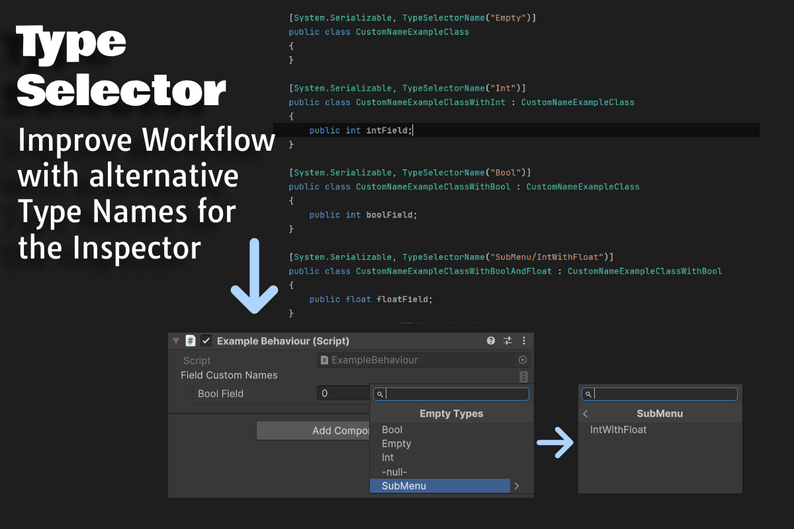The height and width of the screenshot is (529, 794).
Task: Open component presets slider icon
Action: coord(507,341)
